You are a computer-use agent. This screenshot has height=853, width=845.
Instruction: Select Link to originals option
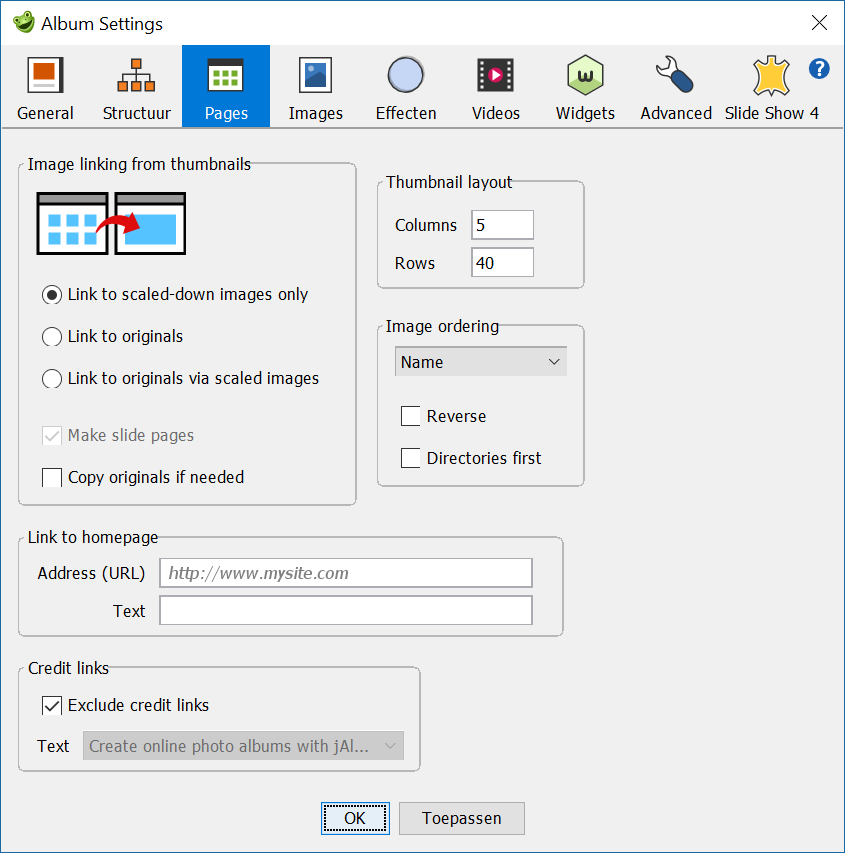[x=51, y=337]
